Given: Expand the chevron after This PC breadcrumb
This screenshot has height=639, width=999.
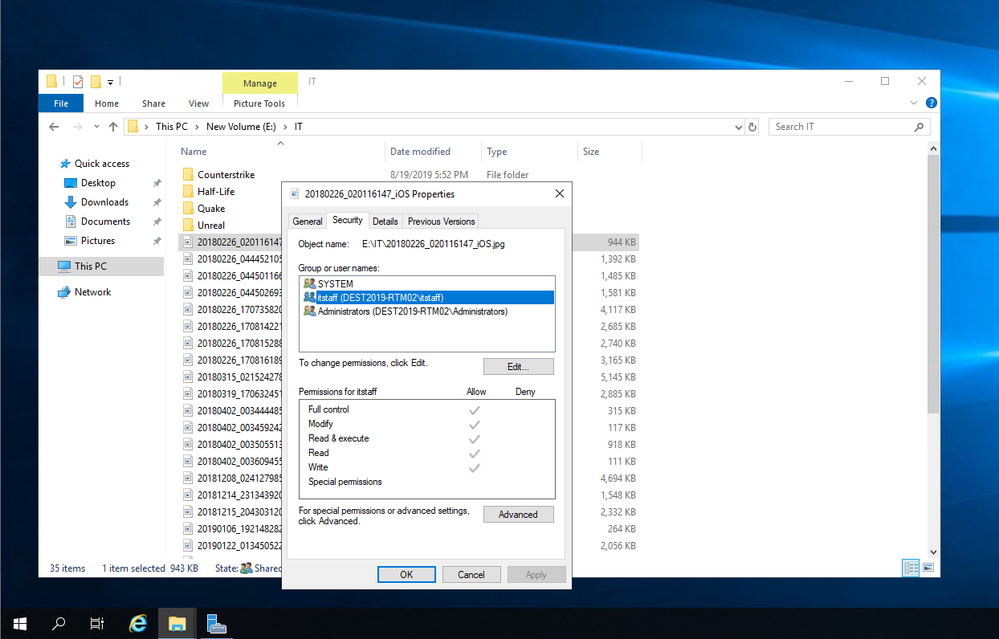Looking at the screenshot, I should pos(197,127).
